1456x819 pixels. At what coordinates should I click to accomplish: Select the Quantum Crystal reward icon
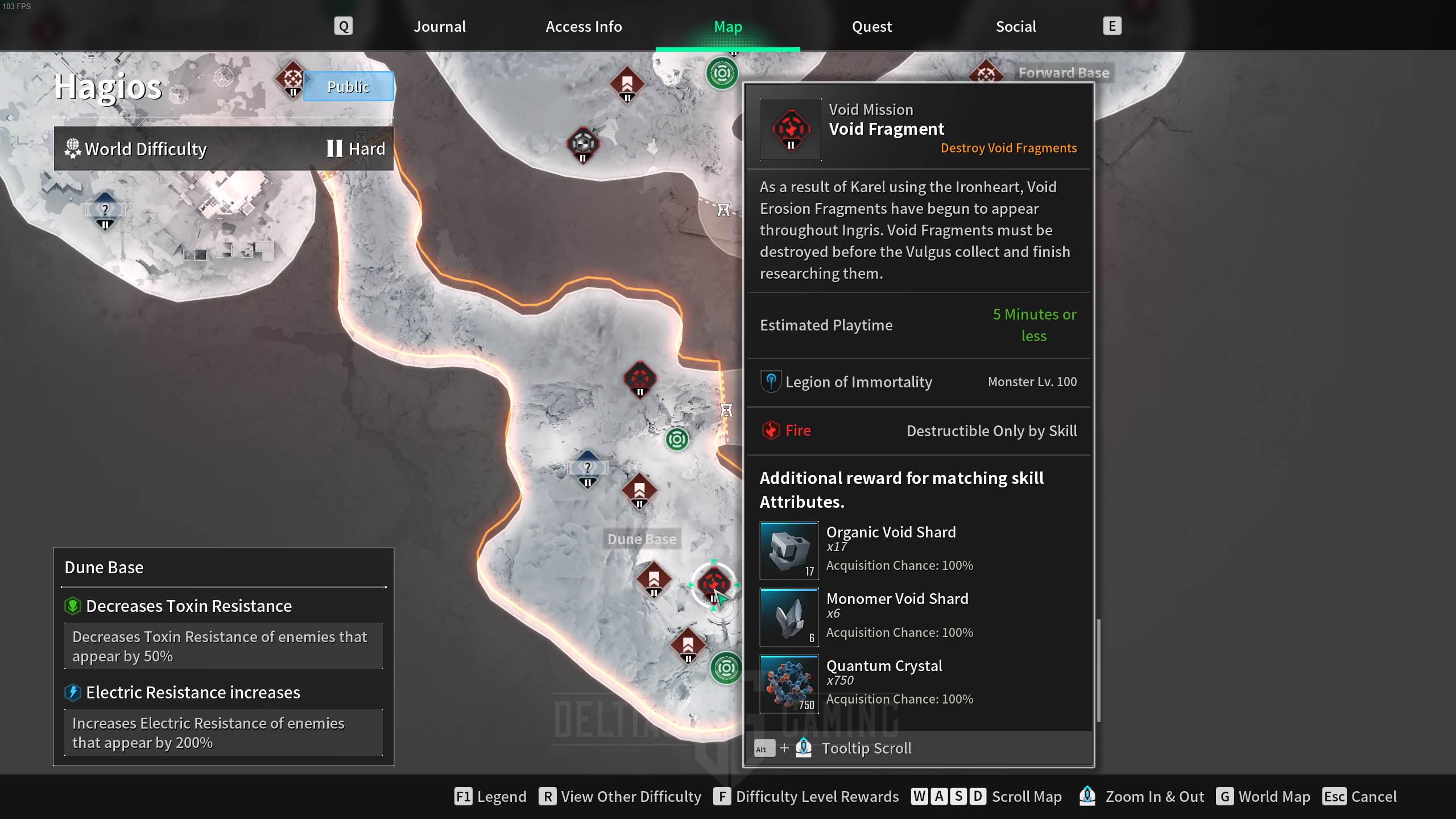789,683
